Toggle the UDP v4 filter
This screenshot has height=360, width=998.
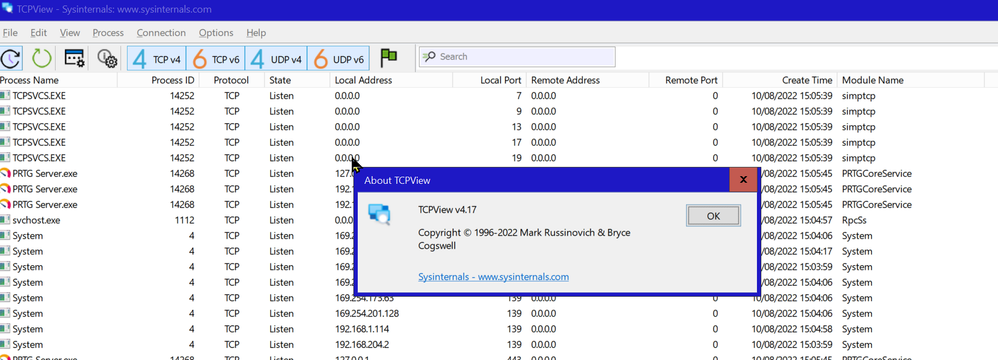coord(276,59)
